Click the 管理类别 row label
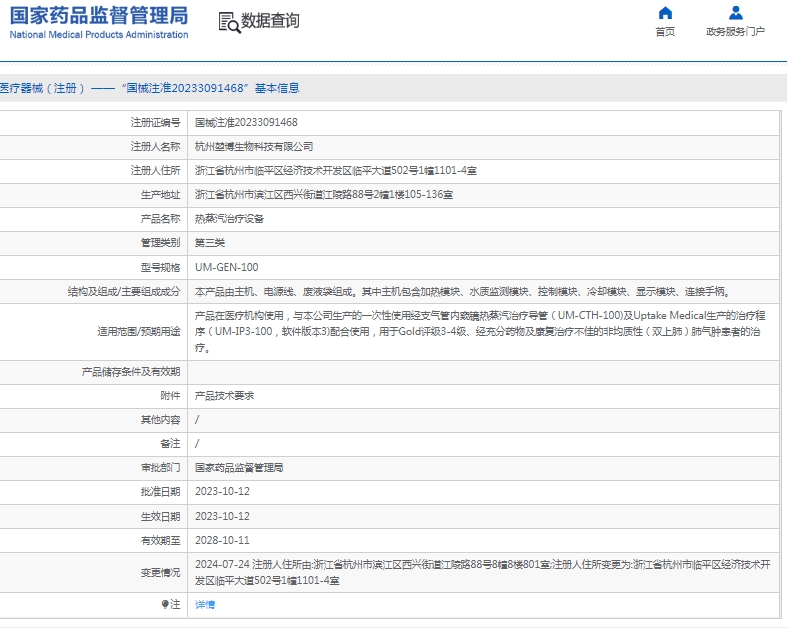Screen dimensions: 787x637 pos(160,243)
